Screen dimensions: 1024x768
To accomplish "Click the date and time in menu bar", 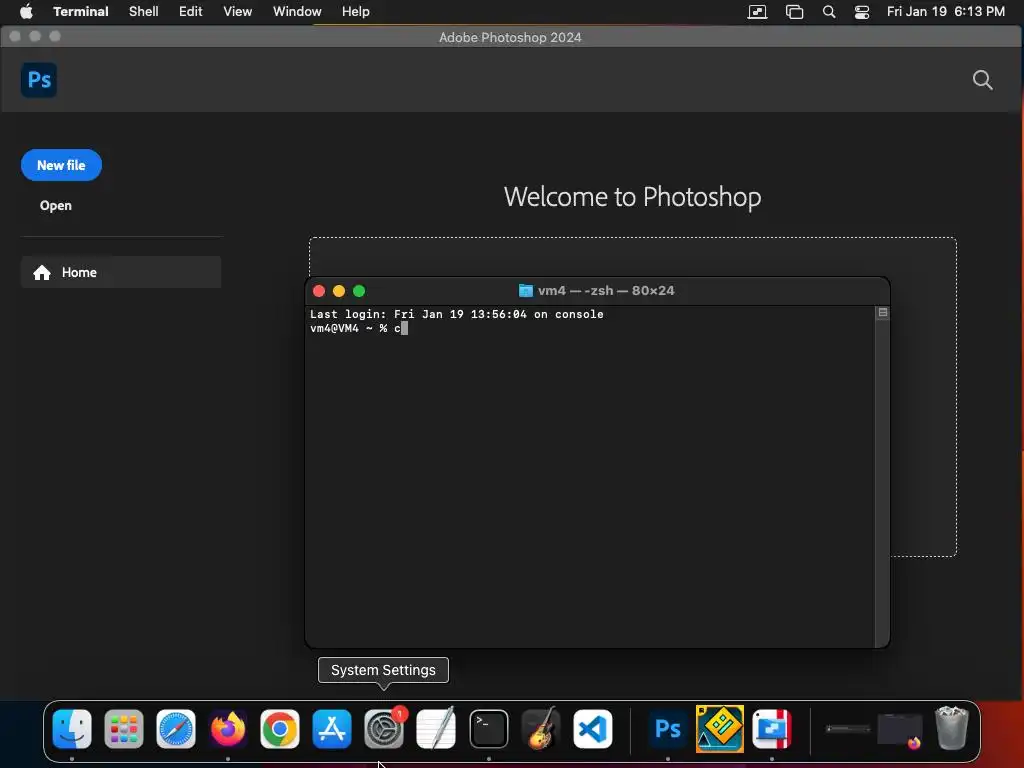I will click(946, 12).
